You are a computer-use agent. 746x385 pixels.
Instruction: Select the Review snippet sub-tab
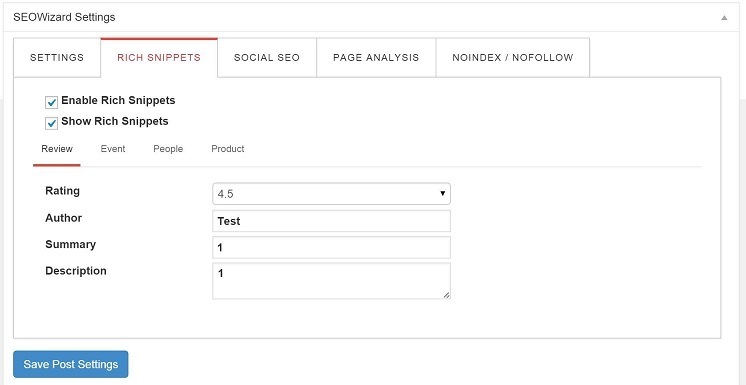57,149
